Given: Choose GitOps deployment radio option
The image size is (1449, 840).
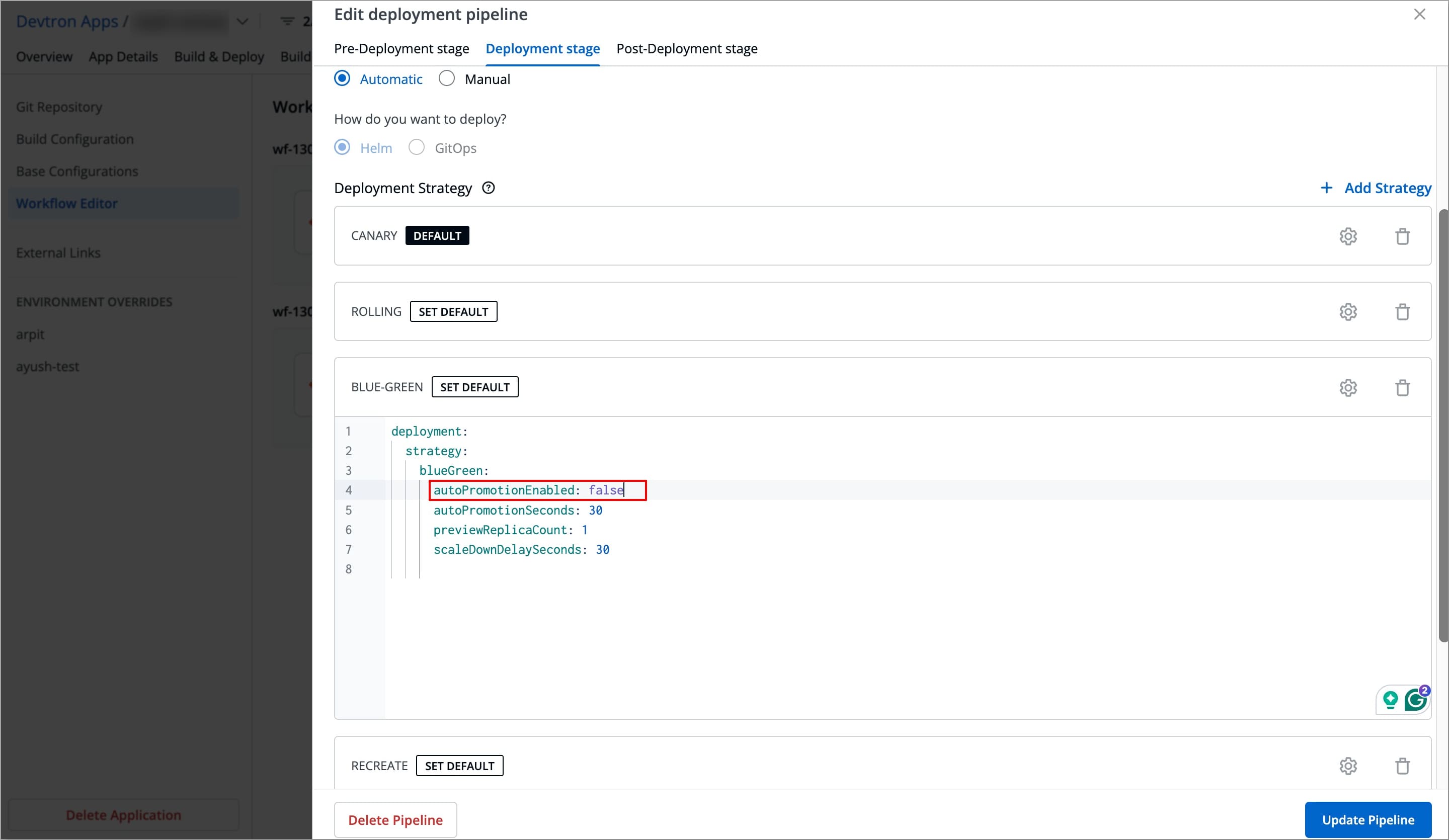Looking at the screenshot, I should coord(416,148).
